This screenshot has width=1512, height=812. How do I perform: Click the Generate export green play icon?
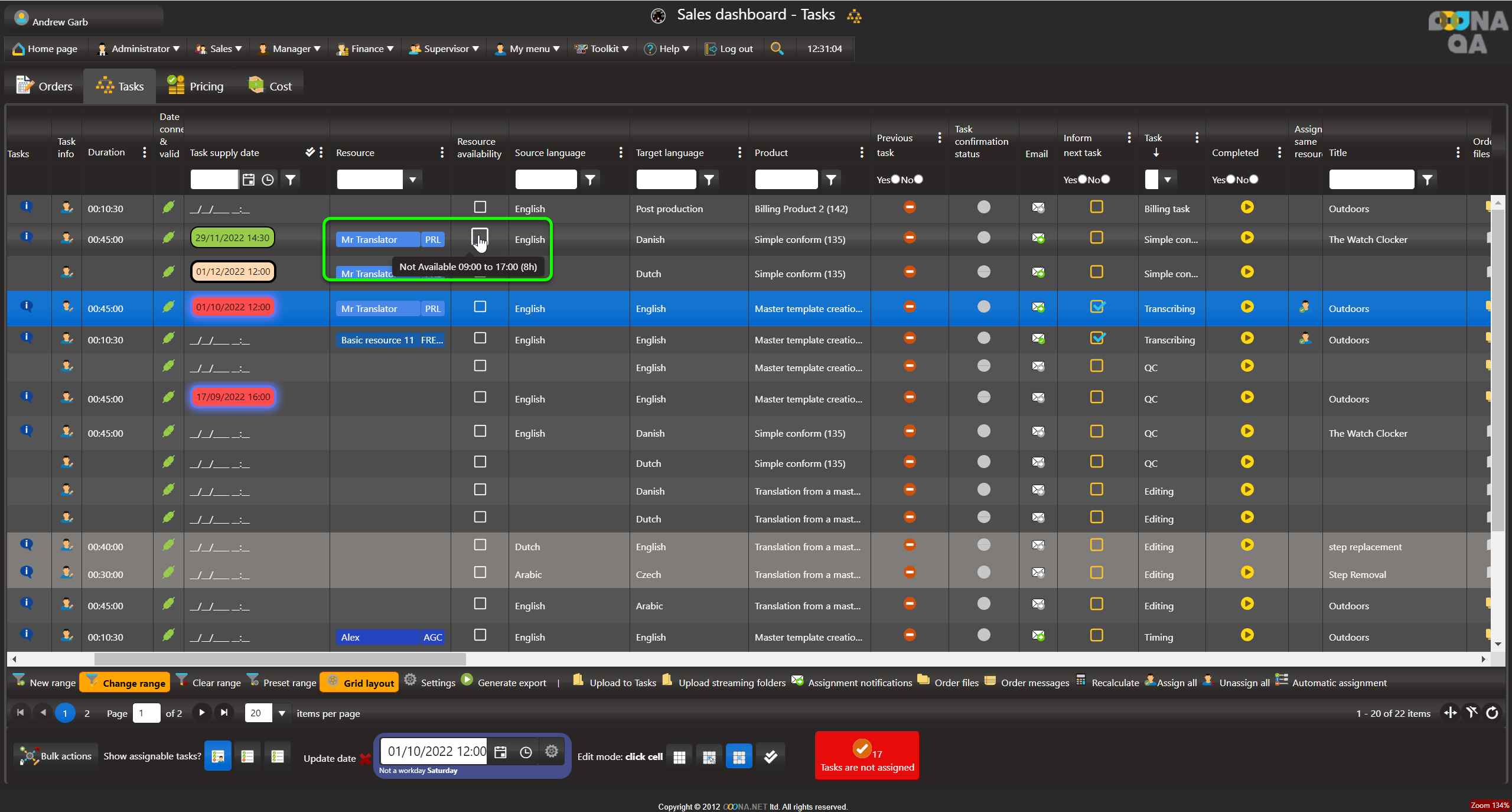pos(467,680)
